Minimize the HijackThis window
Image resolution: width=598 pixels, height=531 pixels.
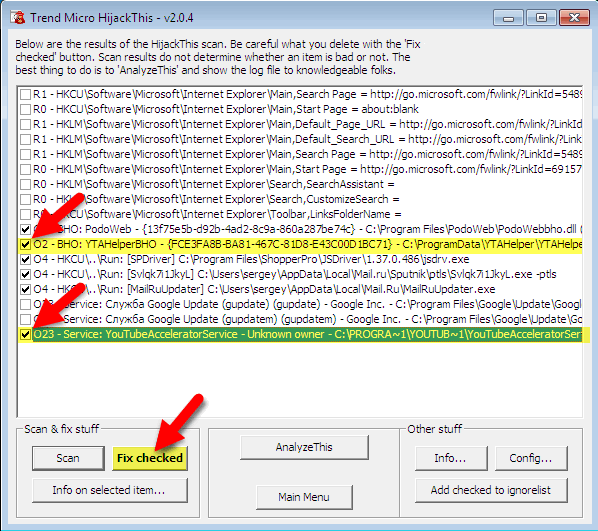508,18
